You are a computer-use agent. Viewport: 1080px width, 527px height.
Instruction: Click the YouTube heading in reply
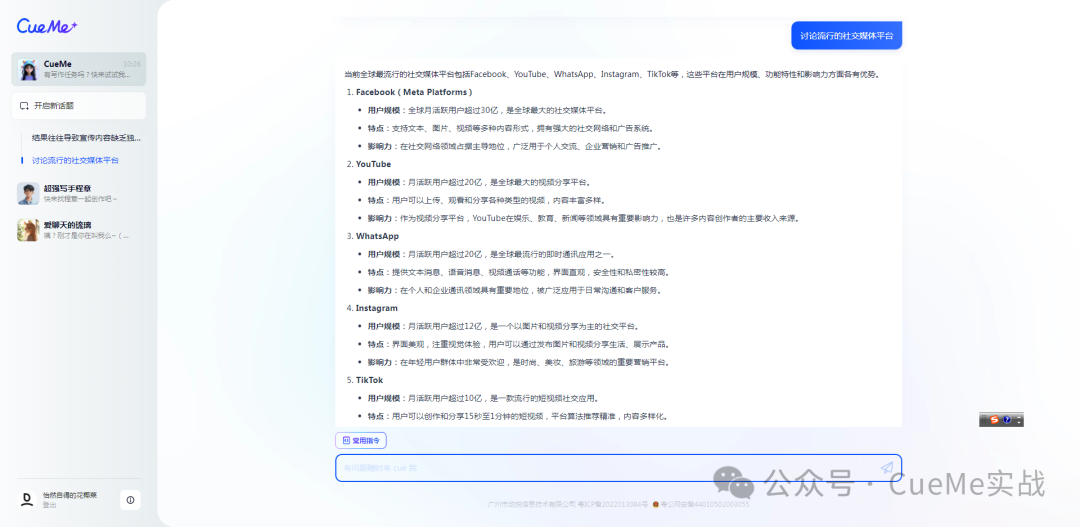click(x=373, y=164)
